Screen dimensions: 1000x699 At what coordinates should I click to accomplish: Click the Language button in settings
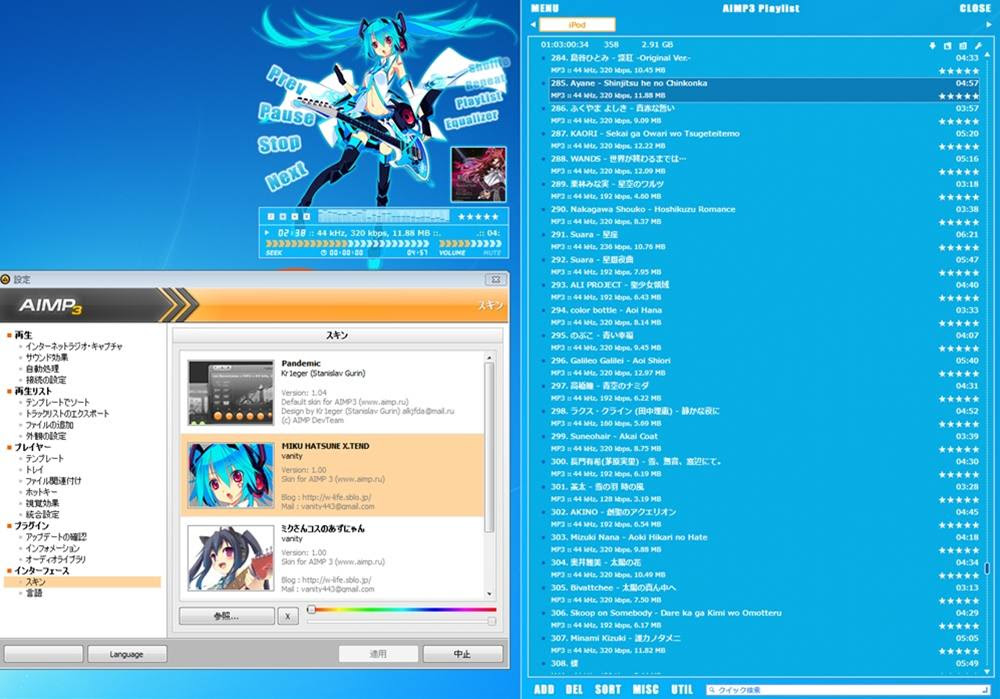click(x=127, y=654)
